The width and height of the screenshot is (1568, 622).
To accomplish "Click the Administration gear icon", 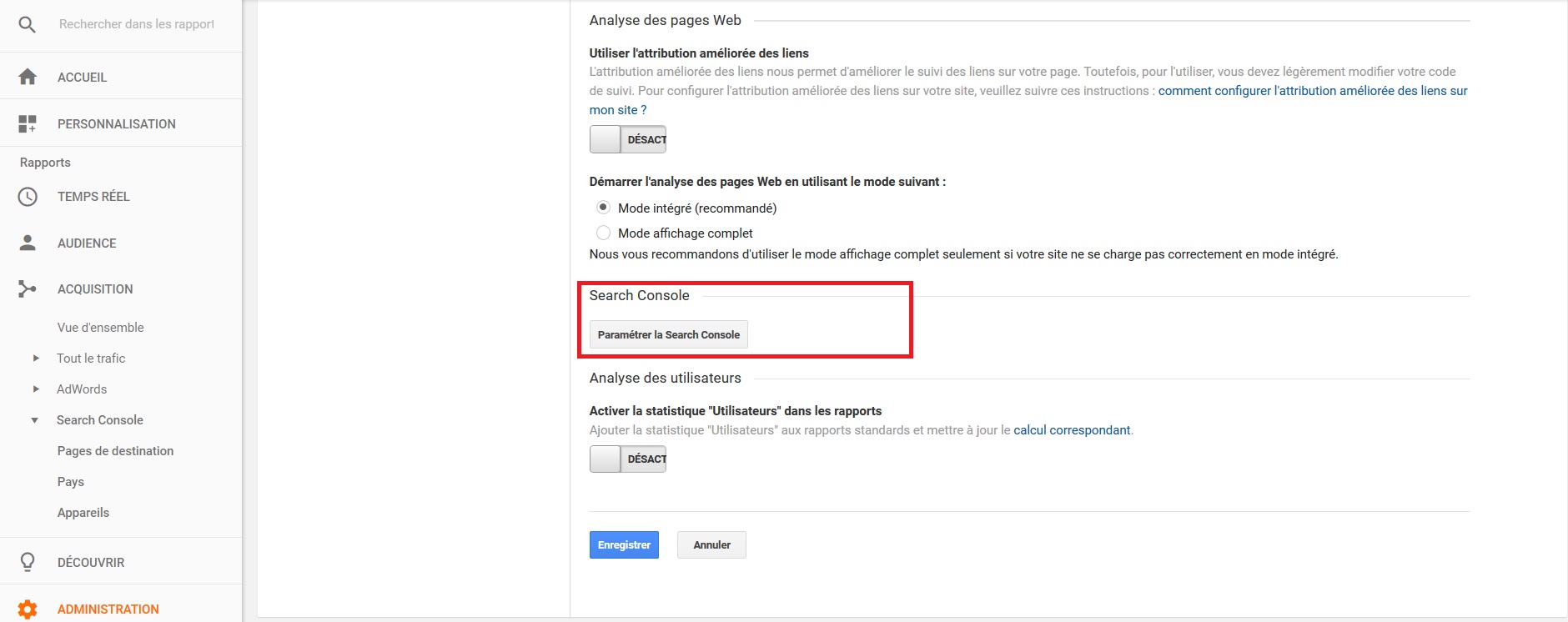I will point(28,609).
